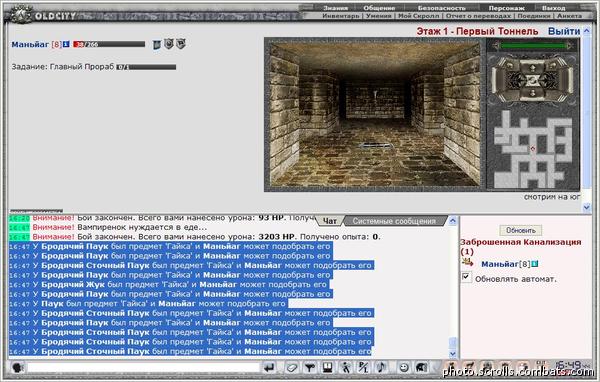Toggle the Обновлять автомат checkbox
The height and width of the screenshot is (382, 600).
pyautogui.click(x=466, y=277)
